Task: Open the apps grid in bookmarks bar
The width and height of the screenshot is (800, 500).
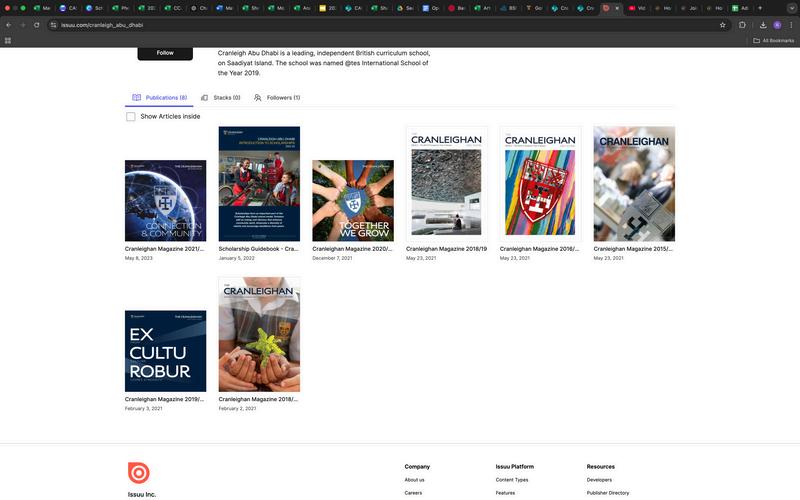Action: (8, 40)
